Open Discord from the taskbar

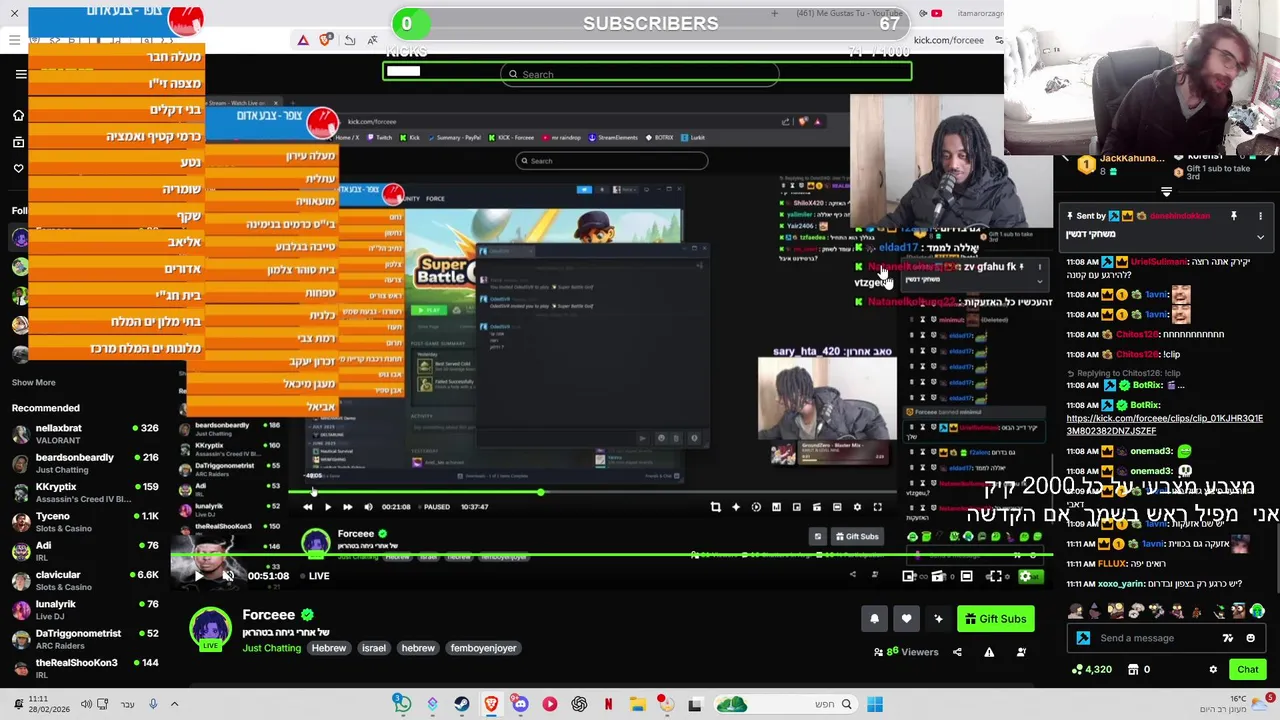[520, 705]
